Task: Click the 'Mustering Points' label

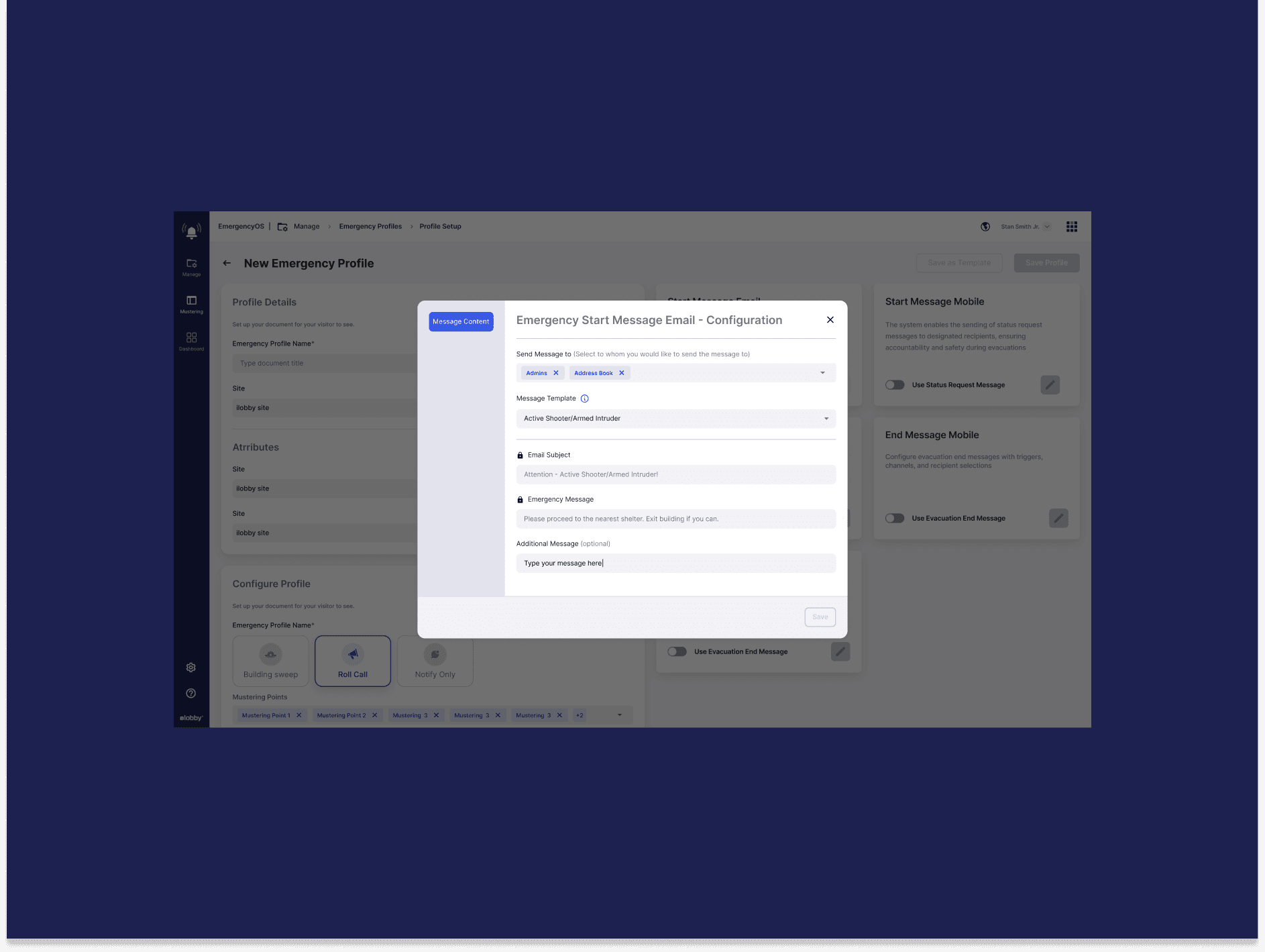Action: pyautogui.click(x=260, y=698)
